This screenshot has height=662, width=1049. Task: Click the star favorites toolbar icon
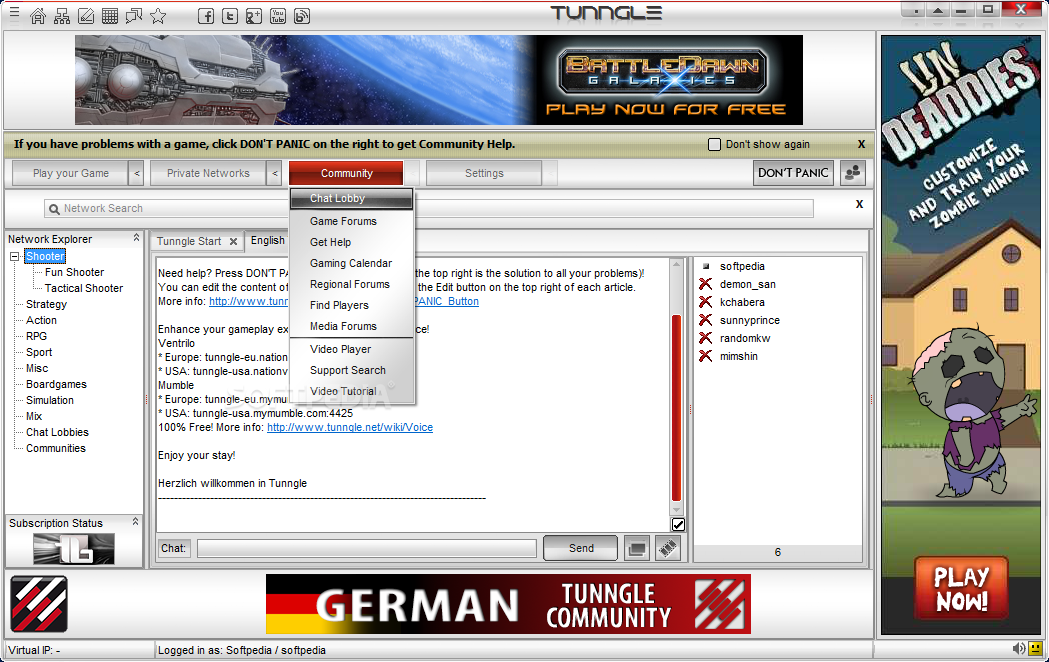click(x=158, y=16)
